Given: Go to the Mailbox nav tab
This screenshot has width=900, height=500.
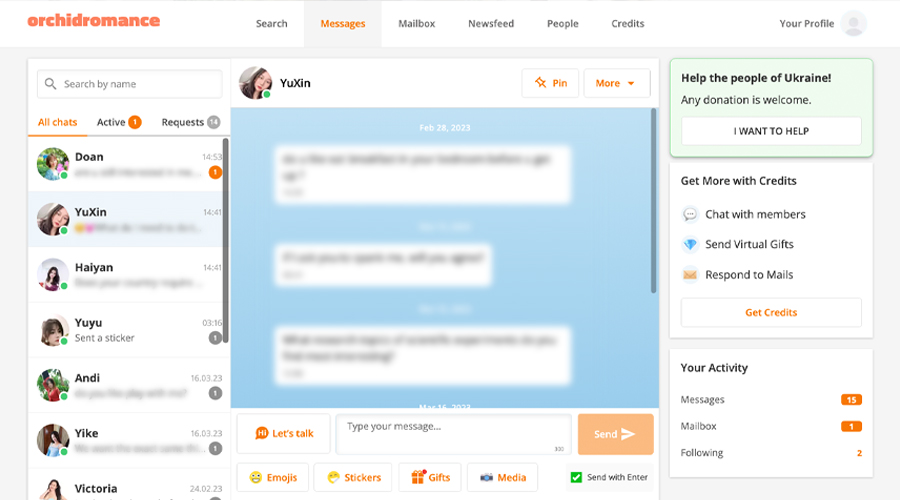Looking at the screenshot, I should point(417,24).
